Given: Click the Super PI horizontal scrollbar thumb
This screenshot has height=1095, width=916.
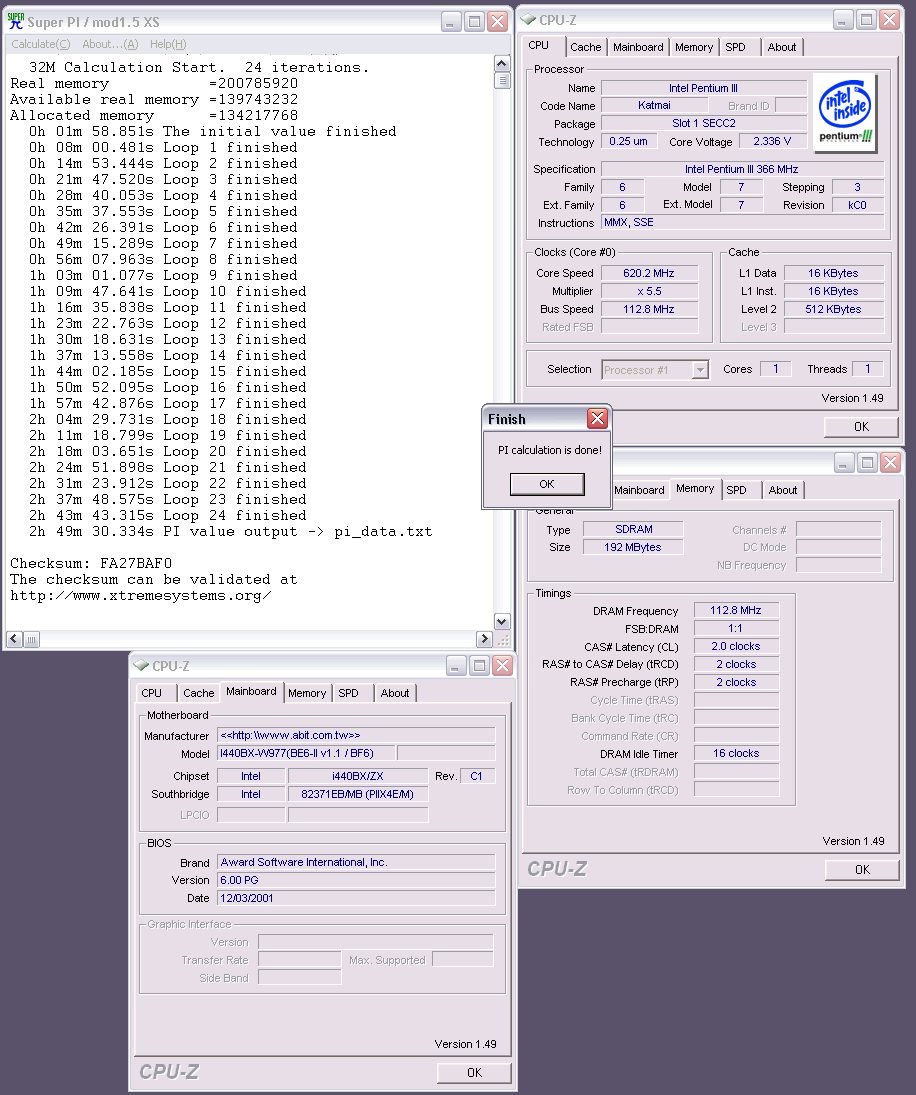Looking at the screenshot, I should click(31, 639).
